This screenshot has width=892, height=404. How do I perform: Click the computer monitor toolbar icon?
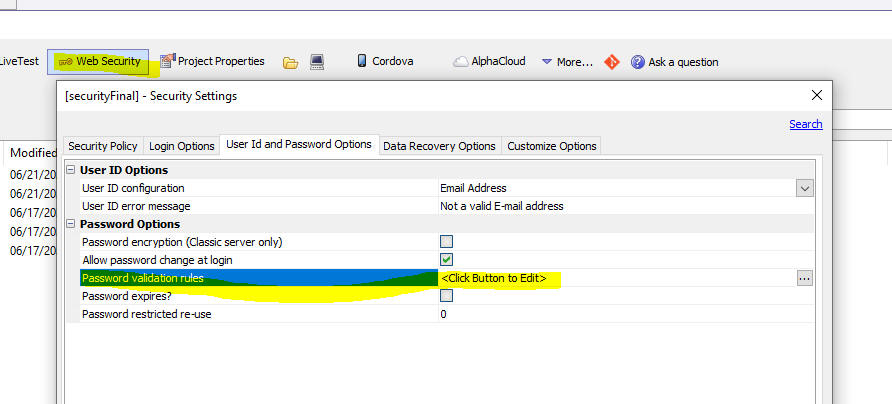click(317, 62)
